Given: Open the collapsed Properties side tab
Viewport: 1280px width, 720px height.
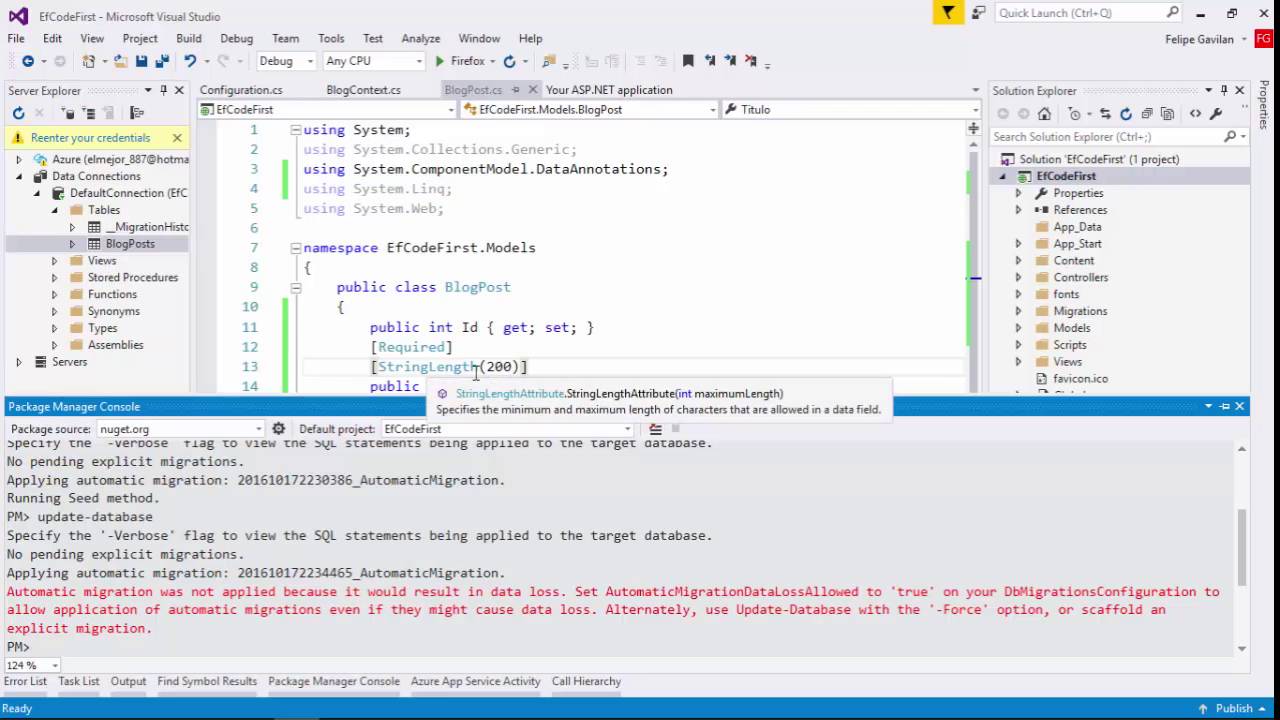Looking at the screenshot, I should point(1265,105).
